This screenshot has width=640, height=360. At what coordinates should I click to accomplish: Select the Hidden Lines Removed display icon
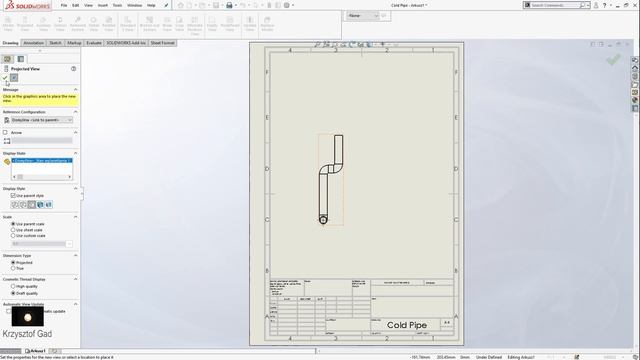pos(31,204)
